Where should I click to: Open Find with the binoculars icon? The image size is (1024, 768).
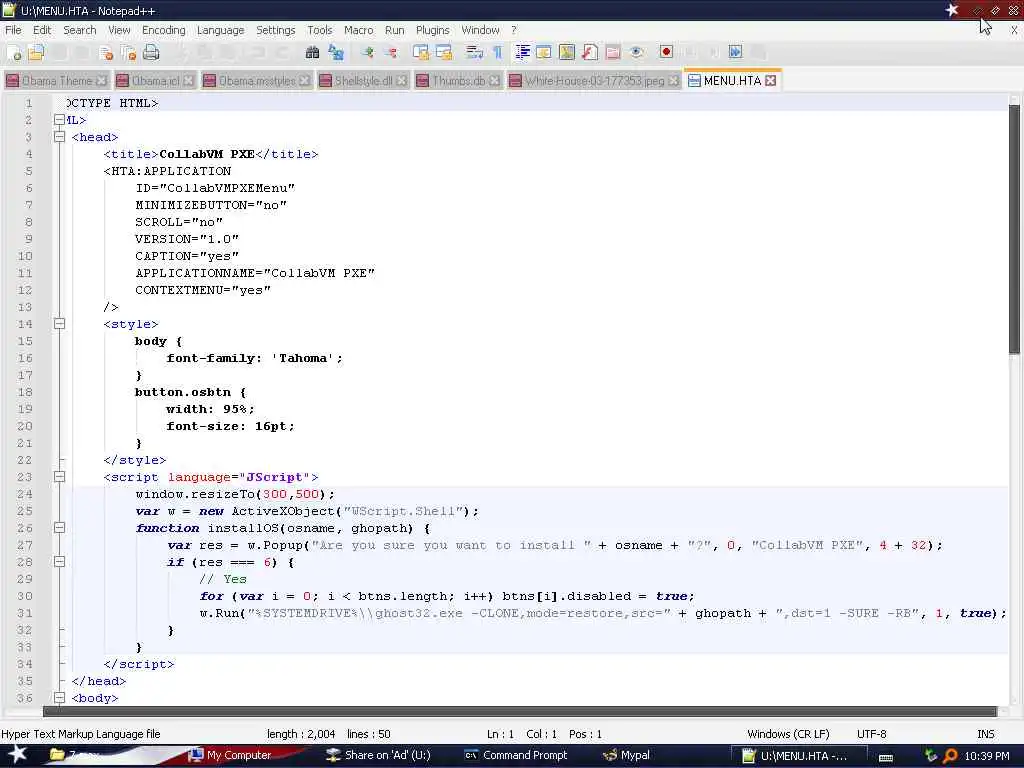coord(312,52)
